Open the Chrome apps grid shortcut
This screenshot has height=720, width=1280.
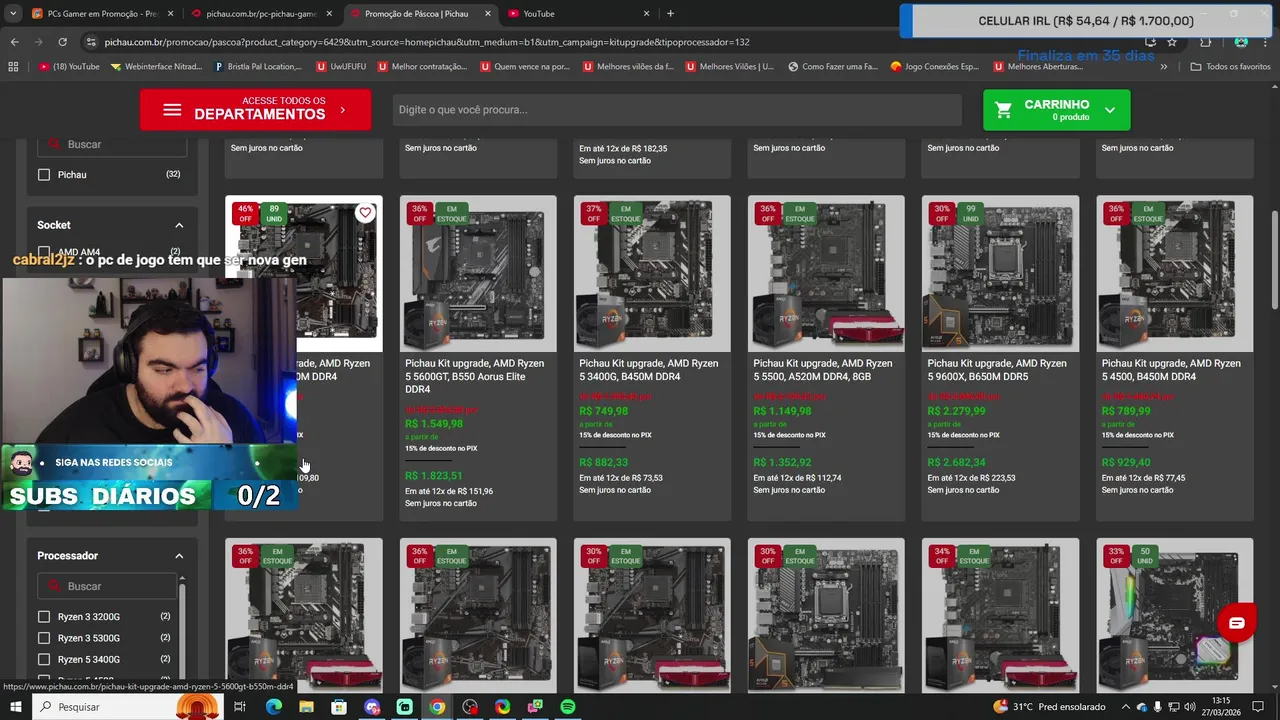[13, 67]
